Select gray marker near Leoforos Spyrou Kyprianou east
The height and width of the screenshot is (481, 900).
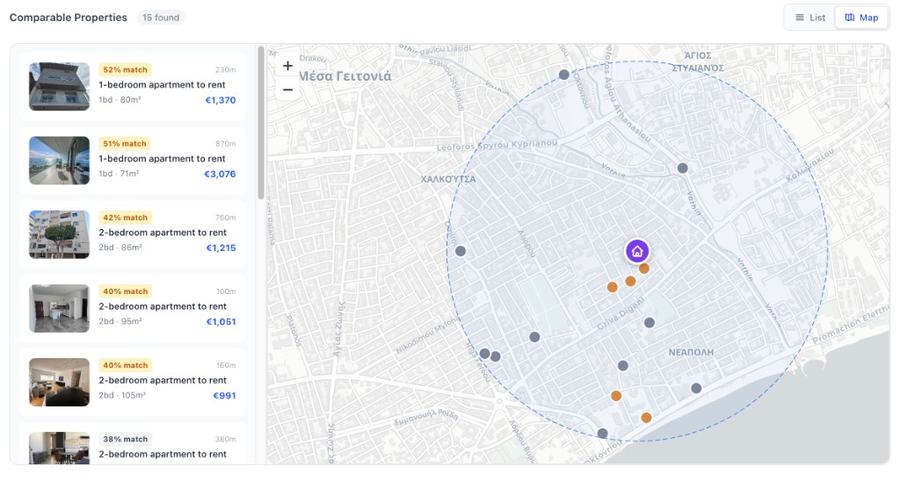pyautogui.click(x=682, y=168)
